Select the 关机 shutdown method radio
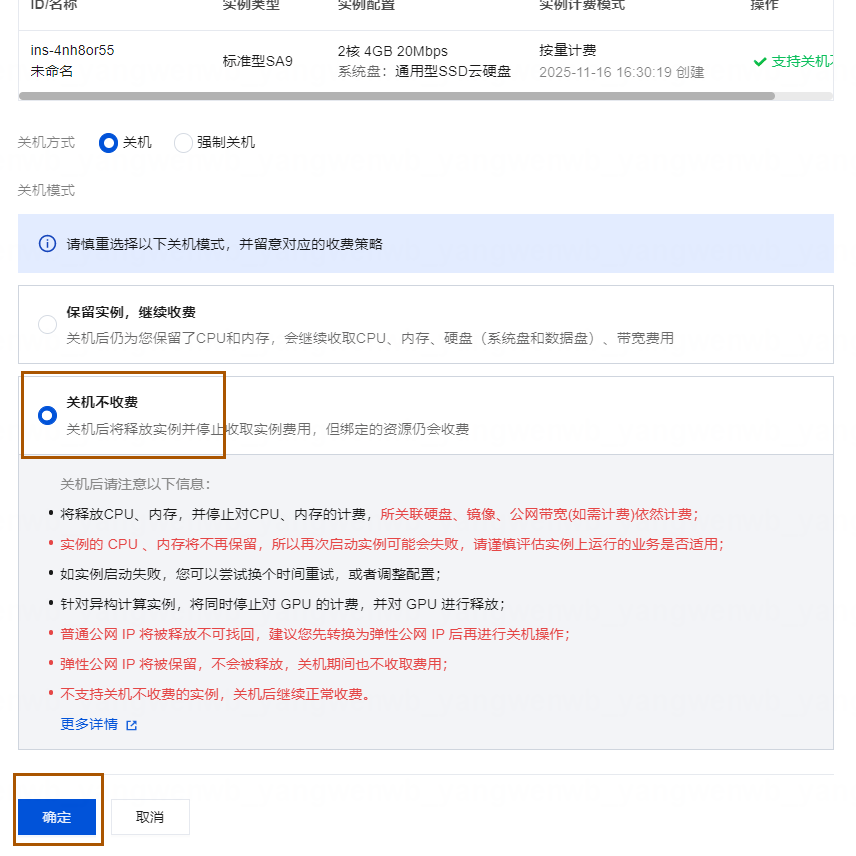 click(x=108, y=143)
